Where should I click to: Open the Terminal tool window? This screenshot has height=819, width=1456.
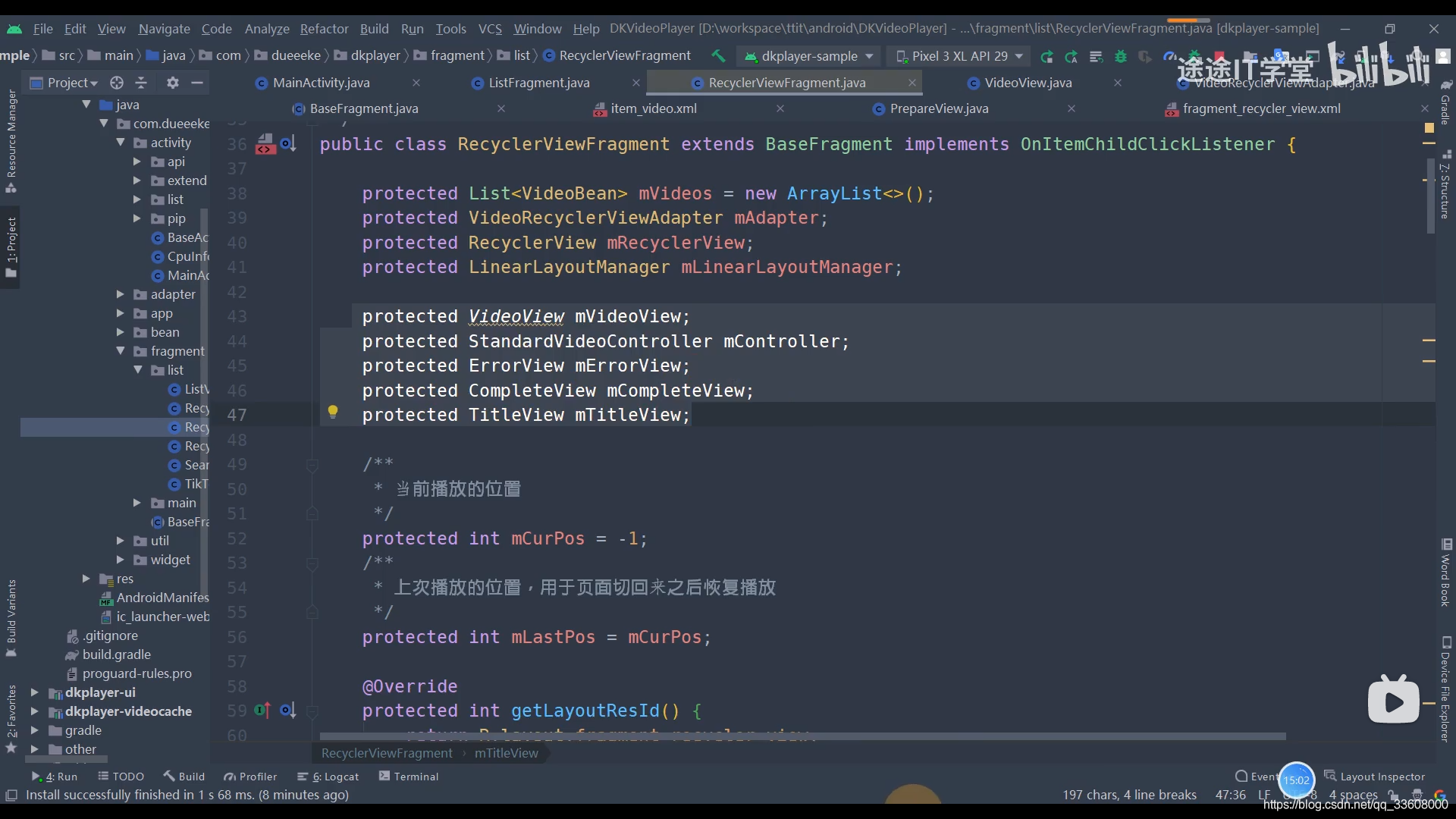409,777
